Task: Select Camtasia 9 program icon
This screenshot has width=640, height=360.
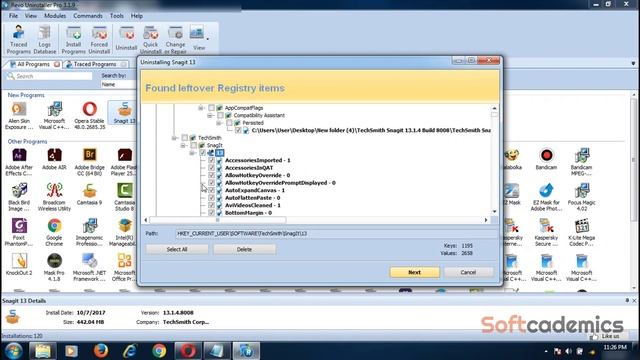Action: click(89, 194)
